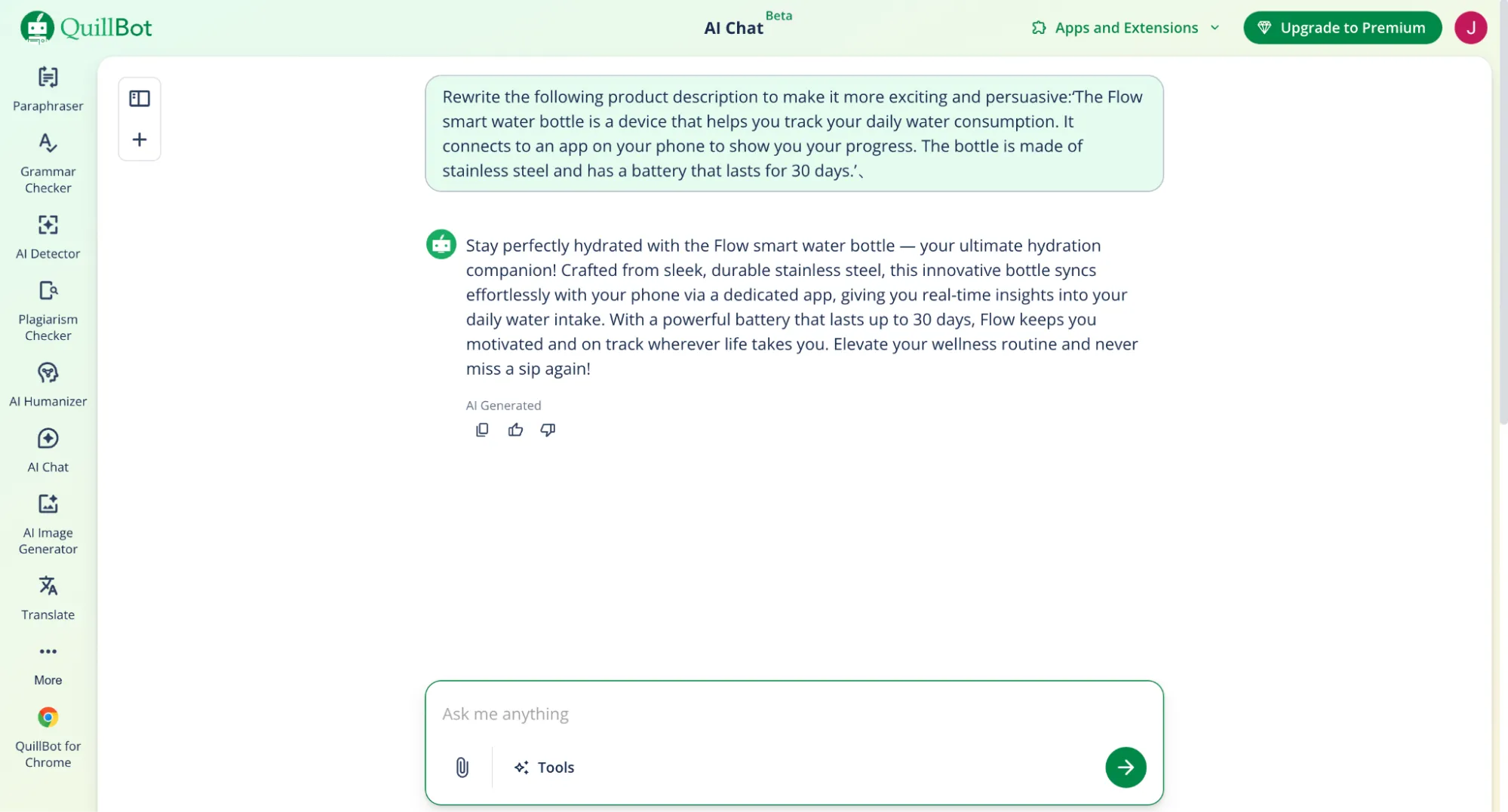Open the Plagiarism Checker
The width and height of the screenshot is (1508, 812).
click(x=48, y=311)
